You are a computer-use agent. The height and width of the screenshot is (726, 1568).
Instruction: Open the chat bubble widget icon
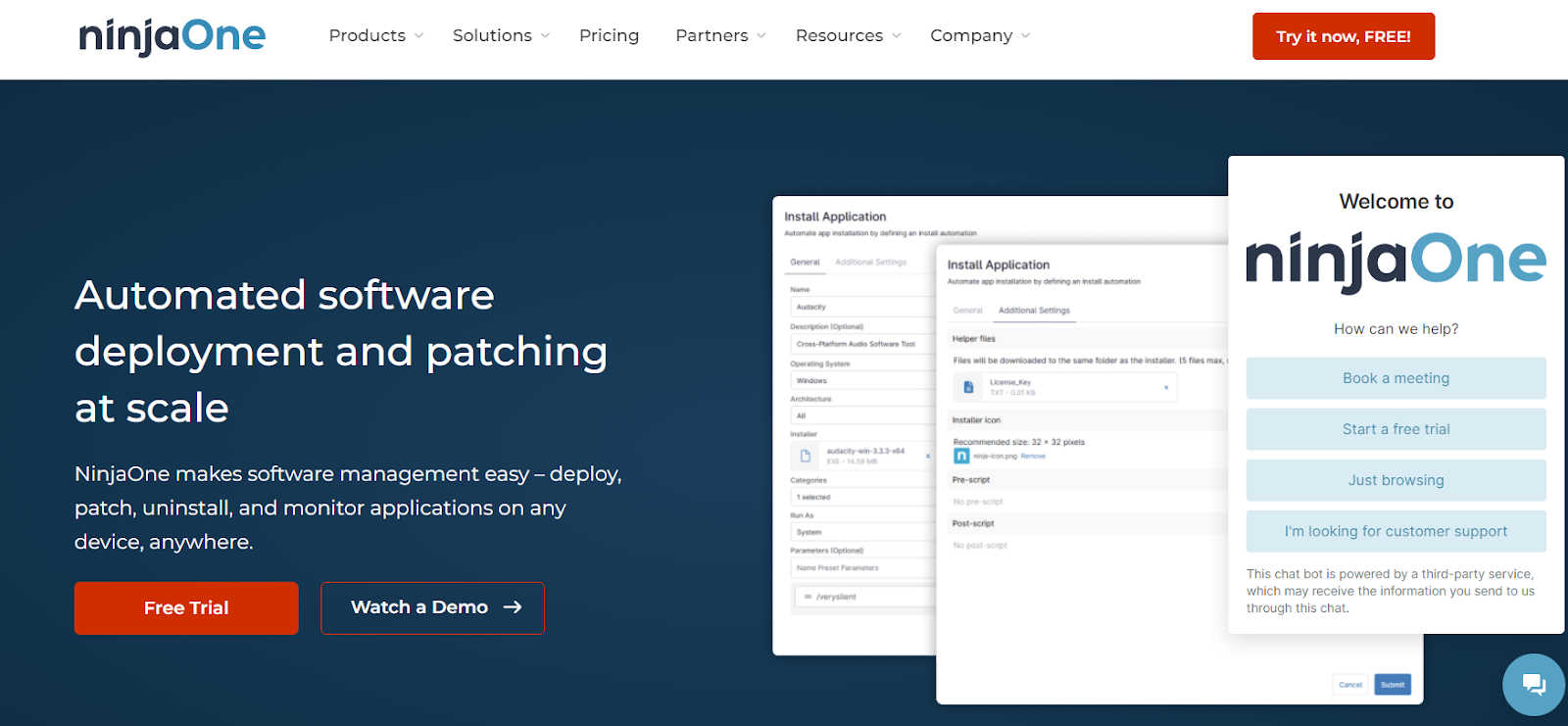[1534, 684]
